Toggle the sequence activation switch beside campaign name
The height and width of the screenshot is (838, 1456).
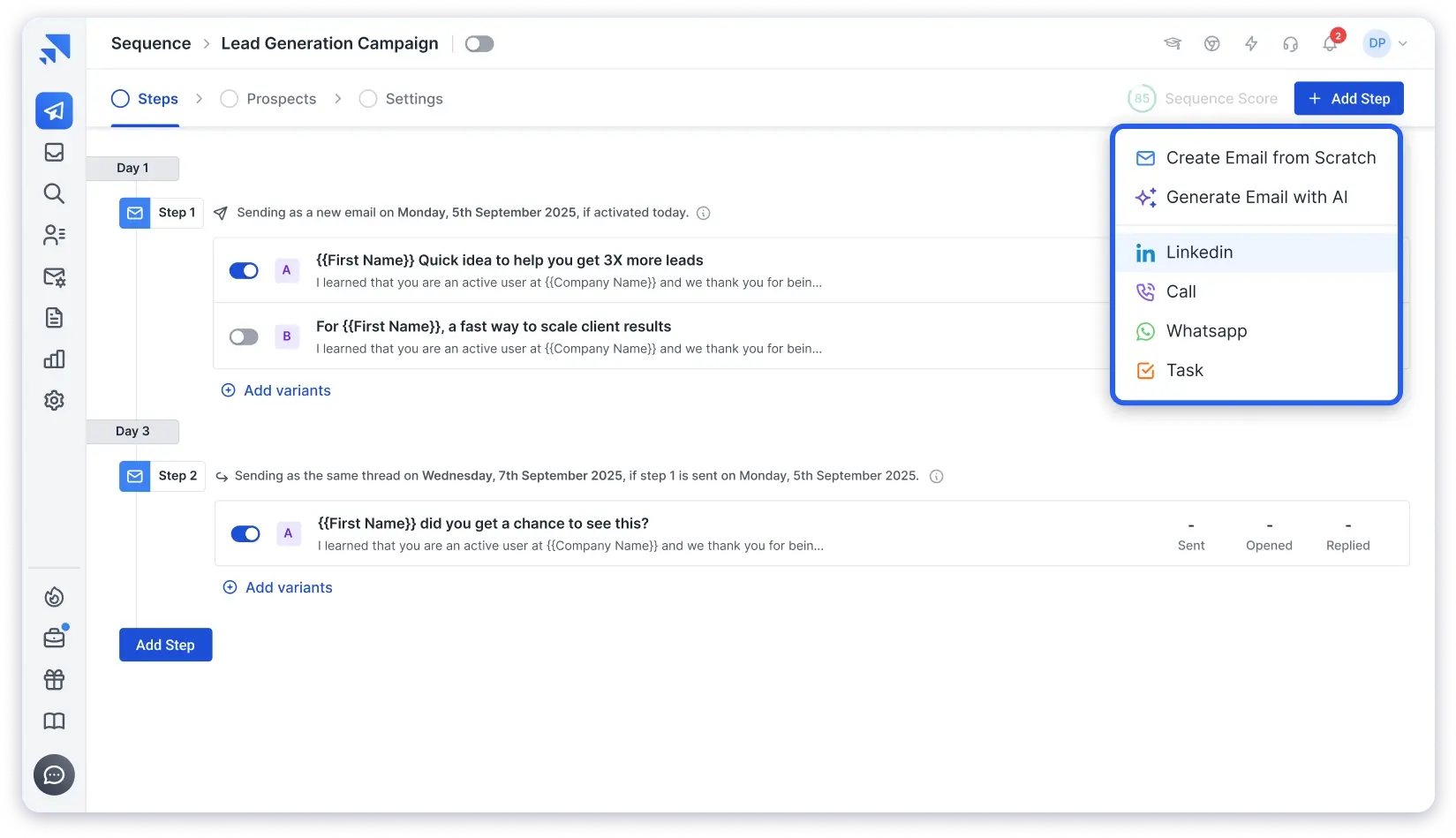click(x=479, y=42)
